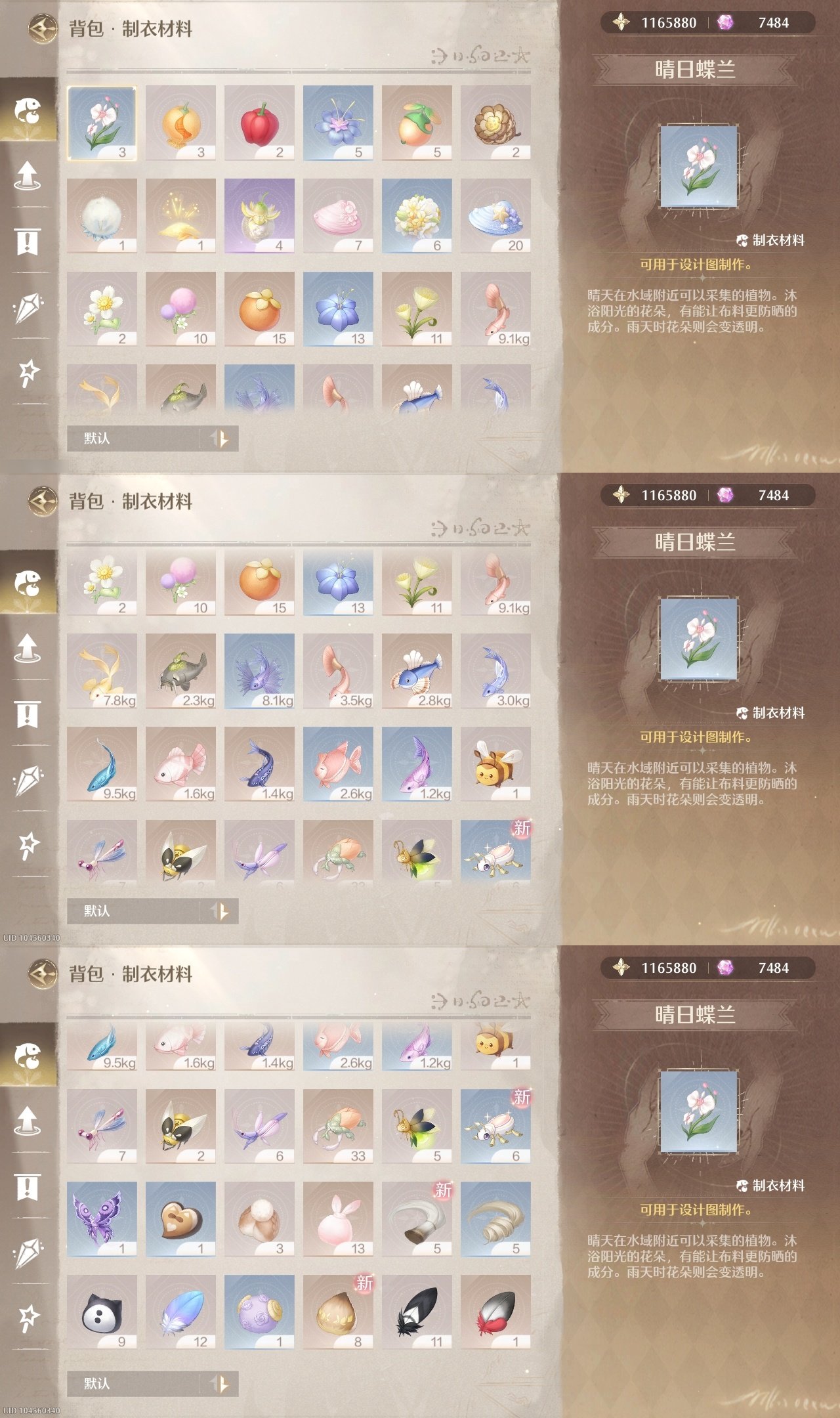This screenshot has height=1418, width=840.
Task: Open the 默认 sort dropdown in the middle panel
Action: coord(135,911)
